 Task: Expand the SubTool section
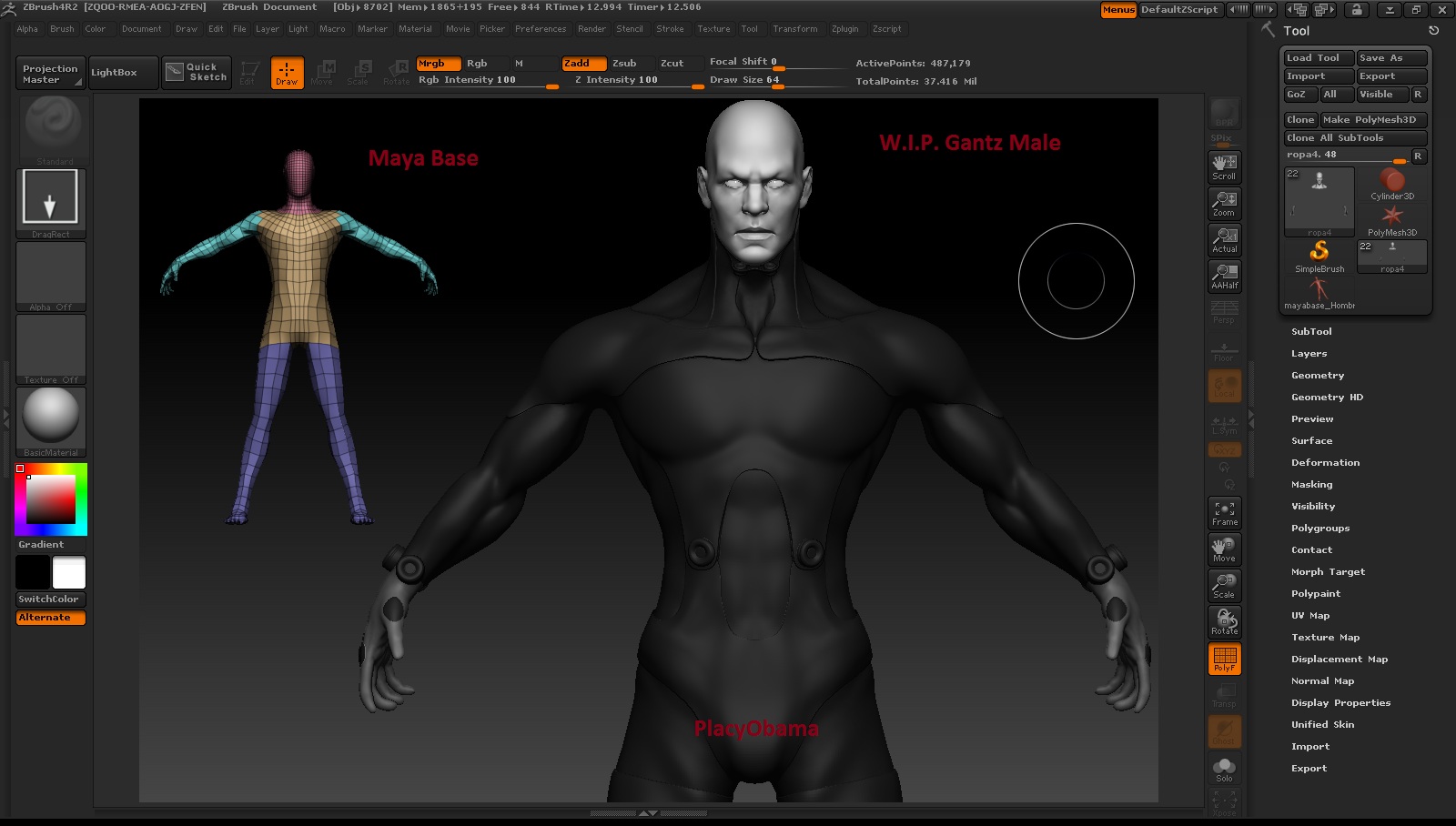(1311, 332)
